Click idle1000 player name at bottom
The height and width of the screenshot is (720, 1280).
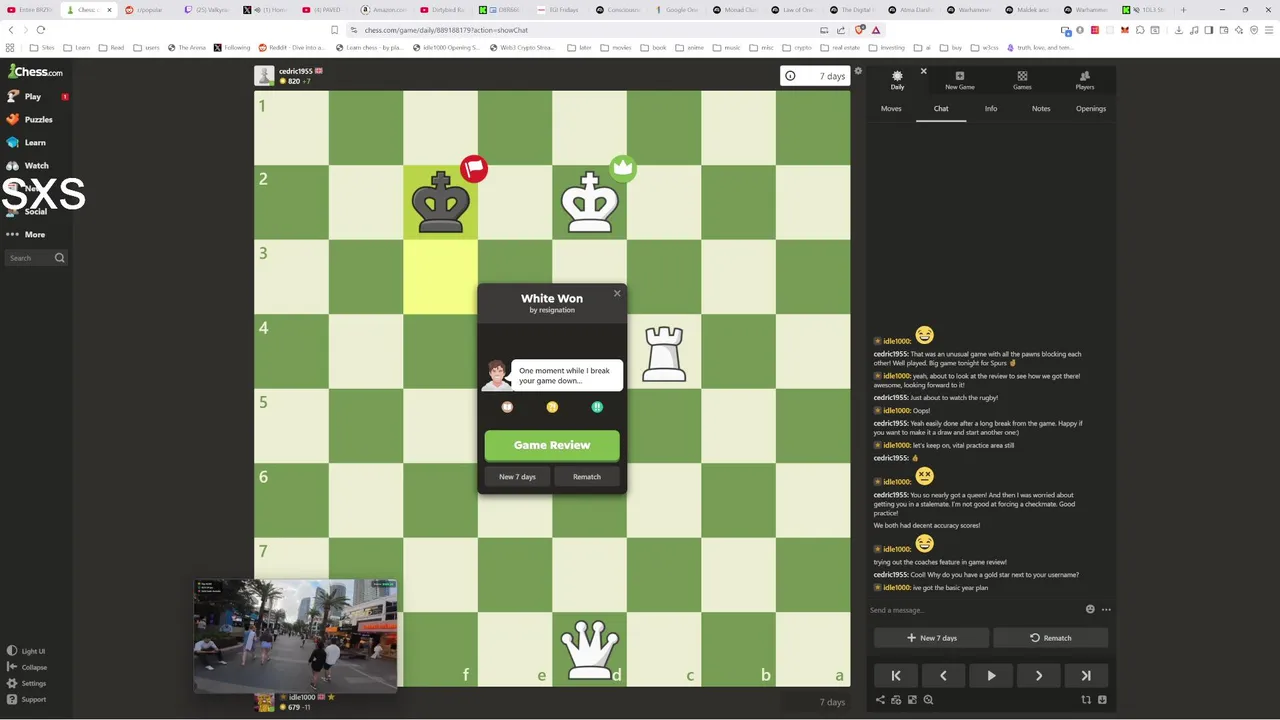click(302, 697)
